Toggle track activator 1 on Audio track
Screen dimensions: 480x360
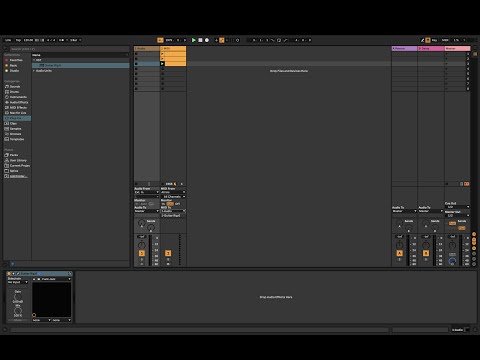(x=142, y=253)
